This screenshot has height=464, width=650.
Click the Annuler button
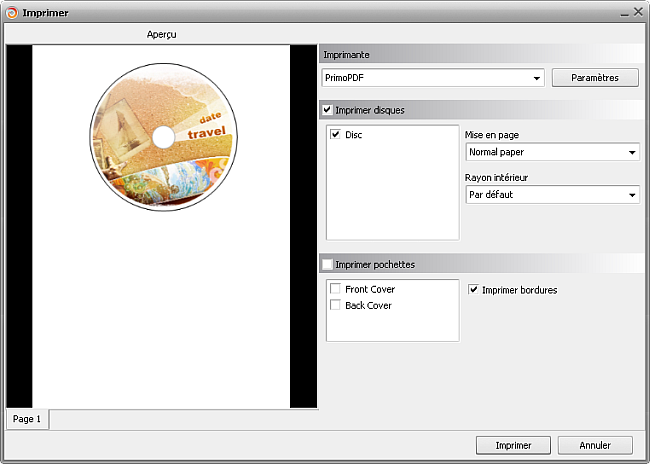pos(595,445)
